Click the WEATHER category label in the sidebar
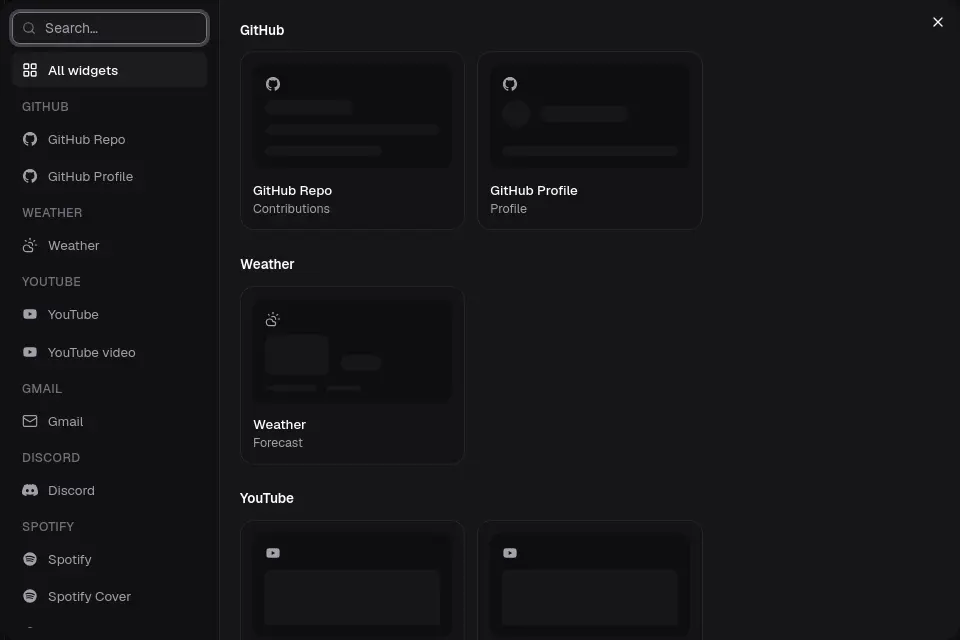 pos(52,213)
